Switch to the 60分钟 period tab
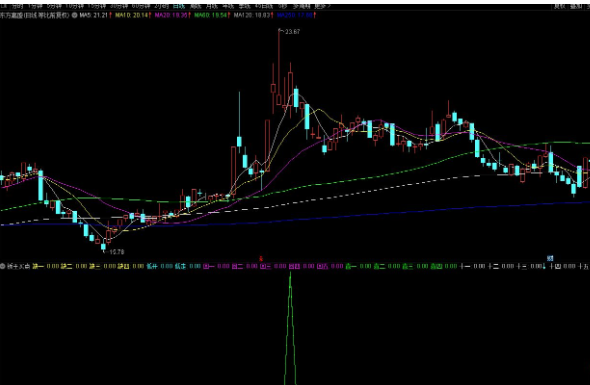The image size is (590, 385). click(x=141, y=6)
